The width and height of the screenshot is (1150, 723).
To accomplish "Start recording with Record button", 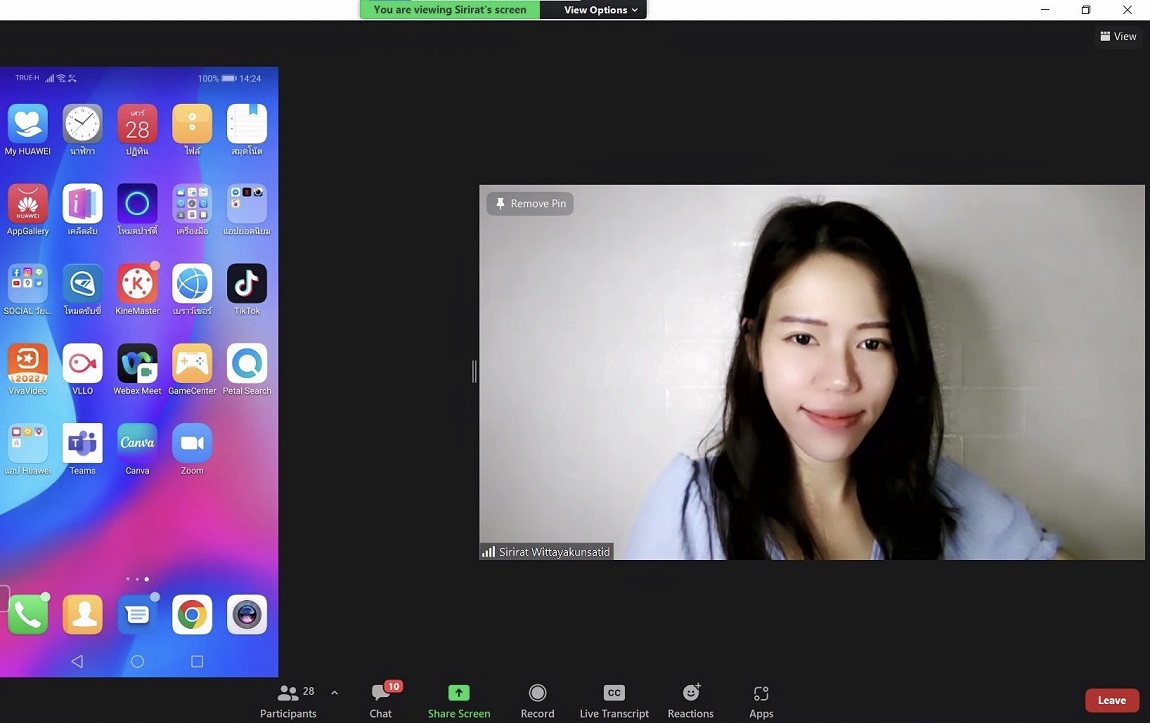I will pyautogui.click(x=537, y=701).
